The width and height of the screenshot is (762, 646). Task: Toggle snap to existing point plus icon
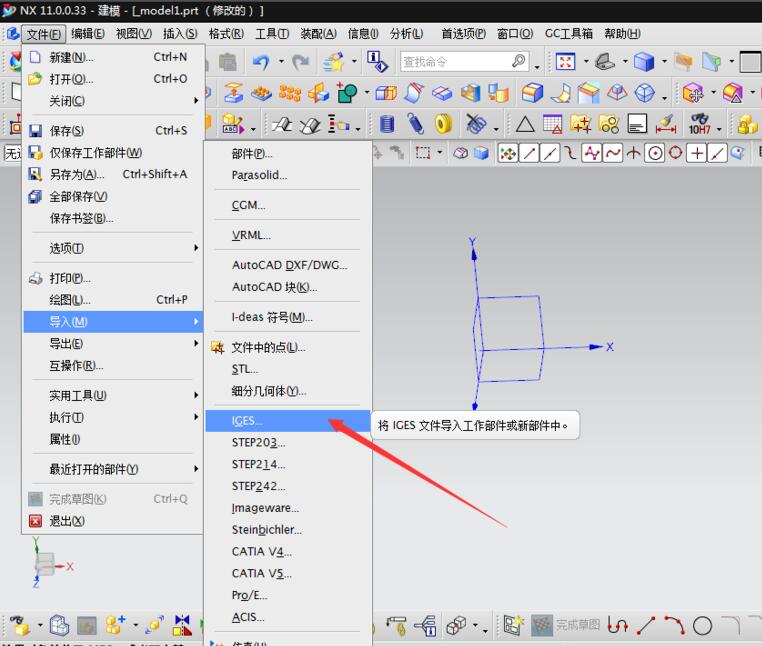click(x=697, y=154)
